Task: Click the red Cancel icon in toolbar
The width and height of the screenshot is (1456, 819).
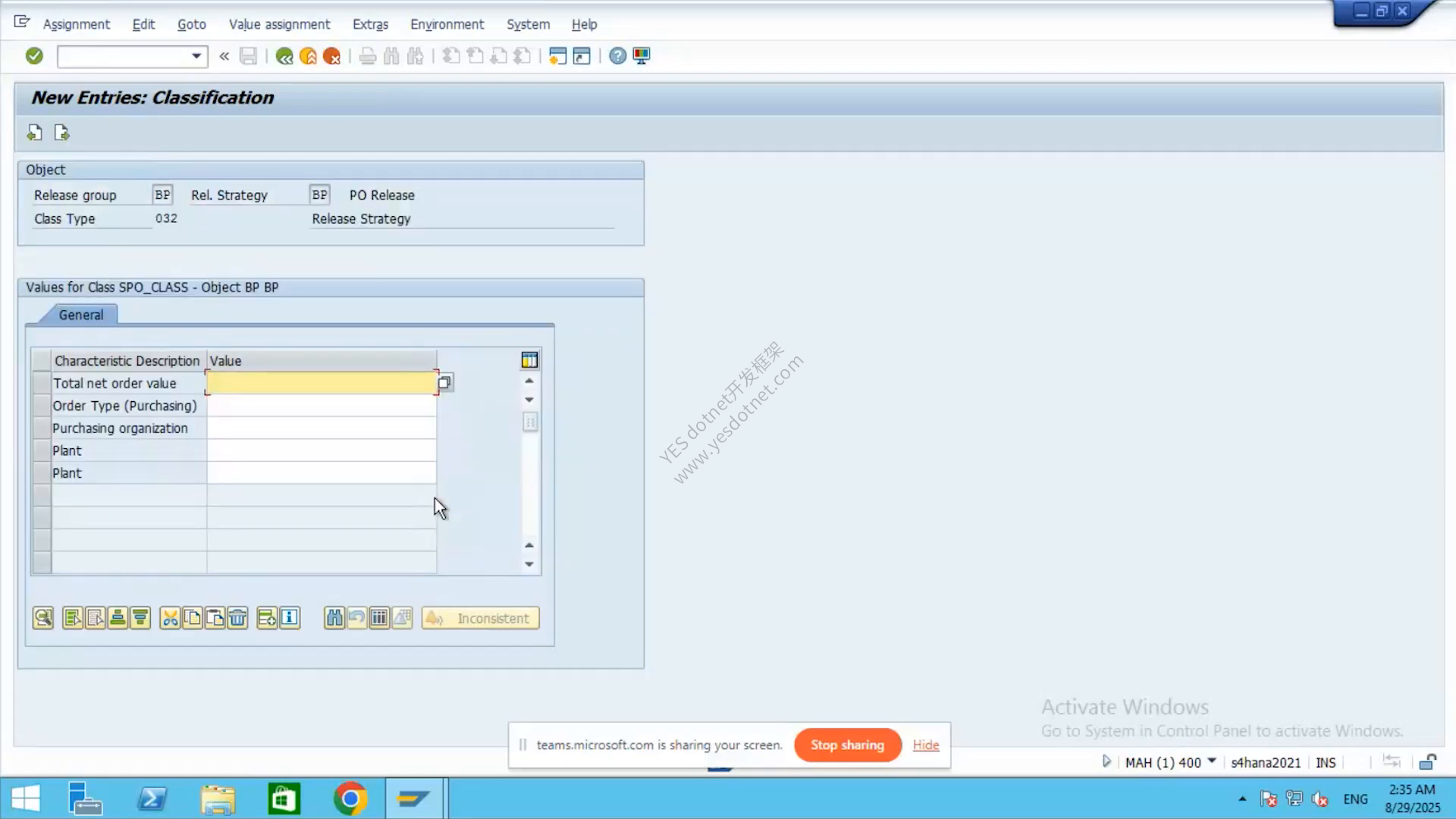Action: 331,56
